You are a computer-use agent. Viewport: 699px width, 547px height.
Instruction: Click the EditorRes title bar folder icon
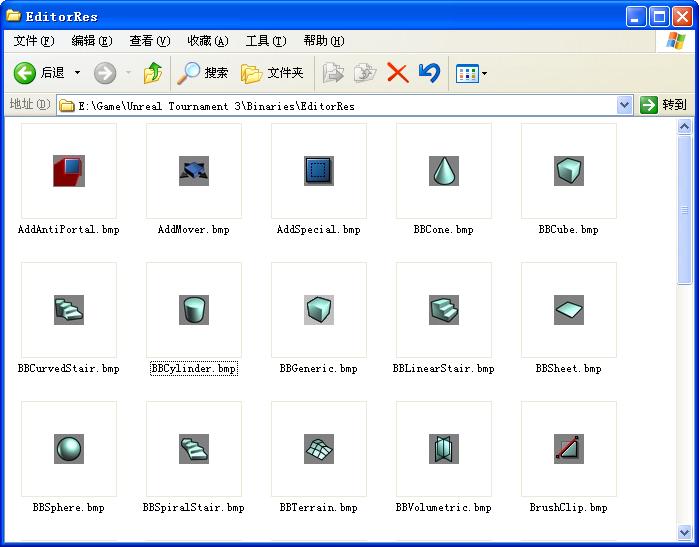point(13,16)
